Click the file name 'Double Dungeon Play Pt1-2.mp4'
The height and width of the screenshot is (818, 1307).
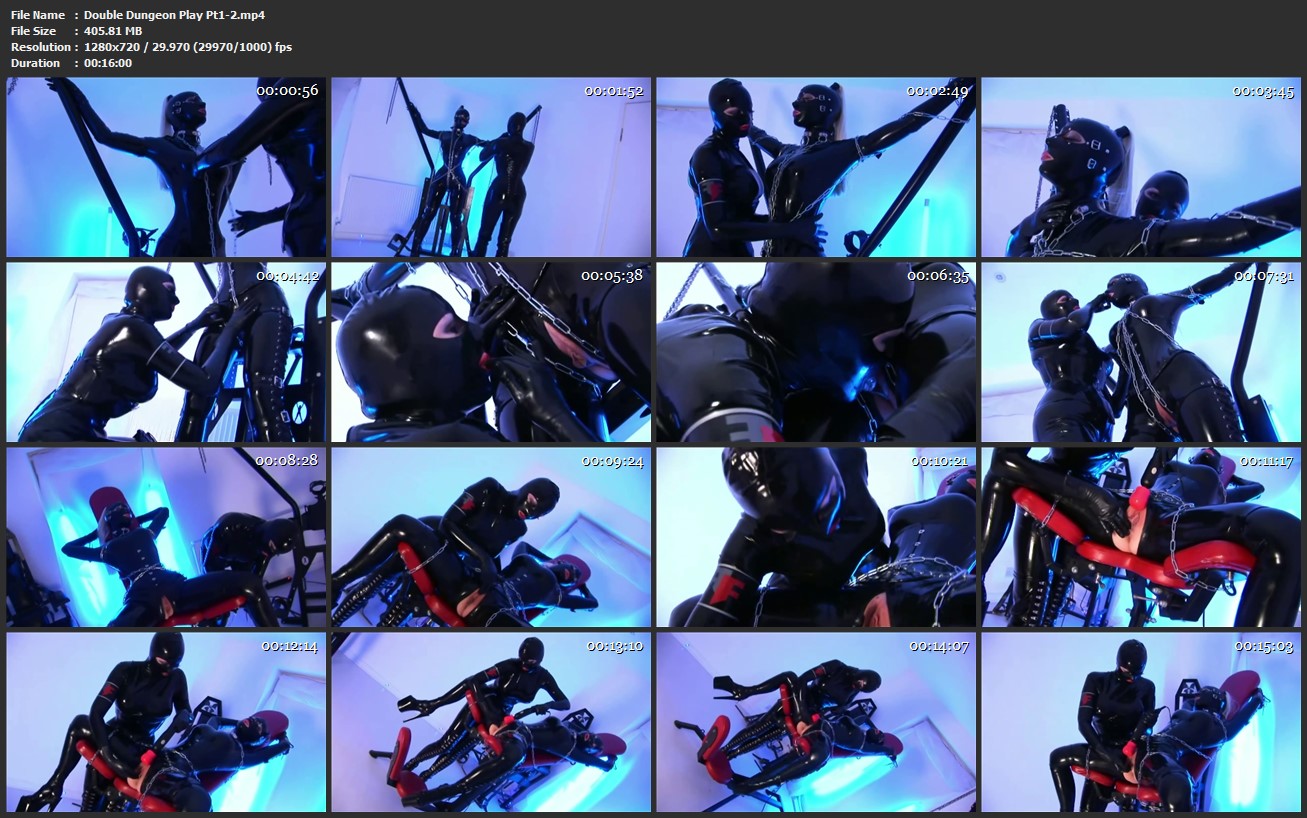pyautogui.click(x=174, y=15)
